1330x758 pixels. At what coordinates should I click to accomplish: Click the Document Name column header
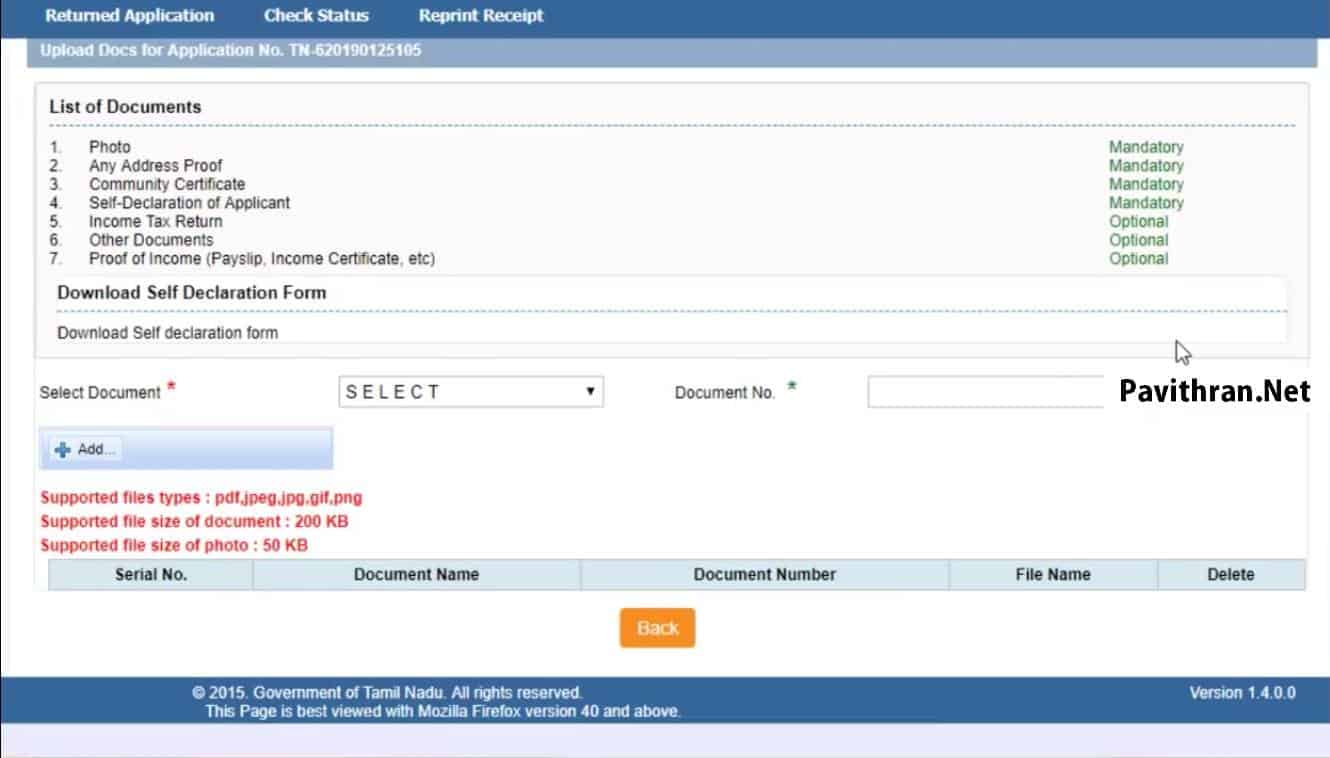pyautogui.click(x=416, y=574)
